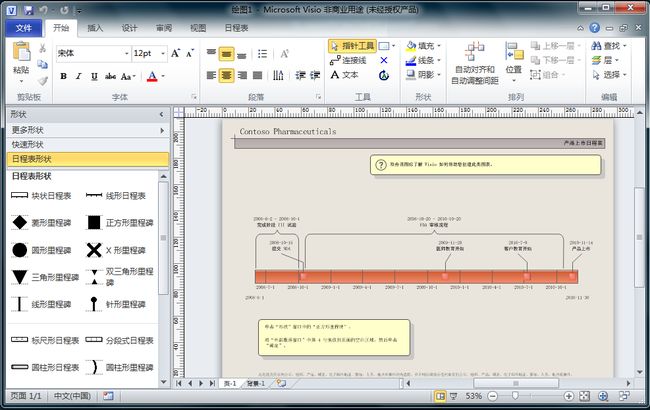Viewport: 650px width, 410px height.
Task: Click the Zoom In plus button
Action: pyautogui.click(x=568, y=396)
